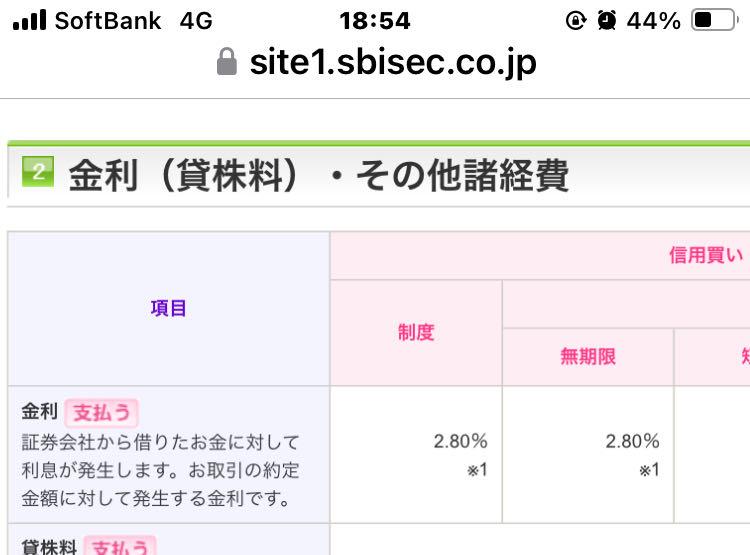Select the 無期限 column header
This screenshot has height=555, width=750.
588,357
